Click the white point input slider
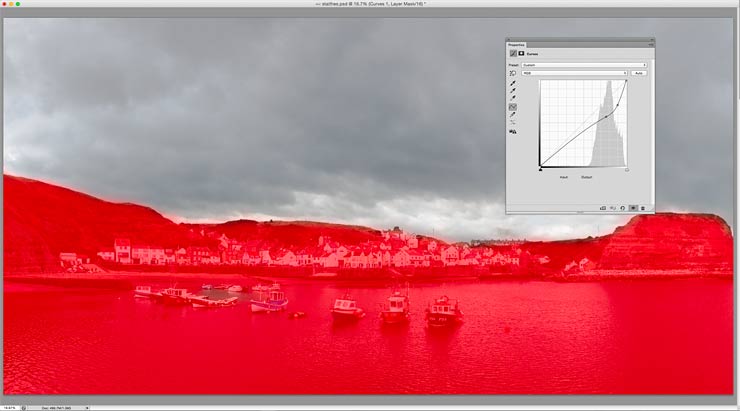 tap(627, 169)
